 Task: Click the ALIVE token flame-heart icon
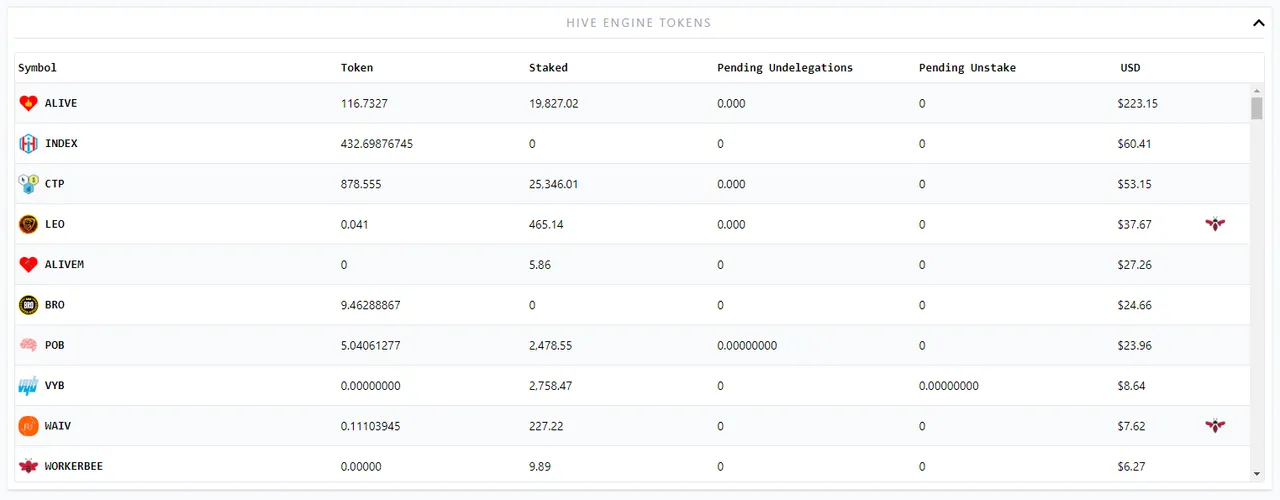pos(28,103)
